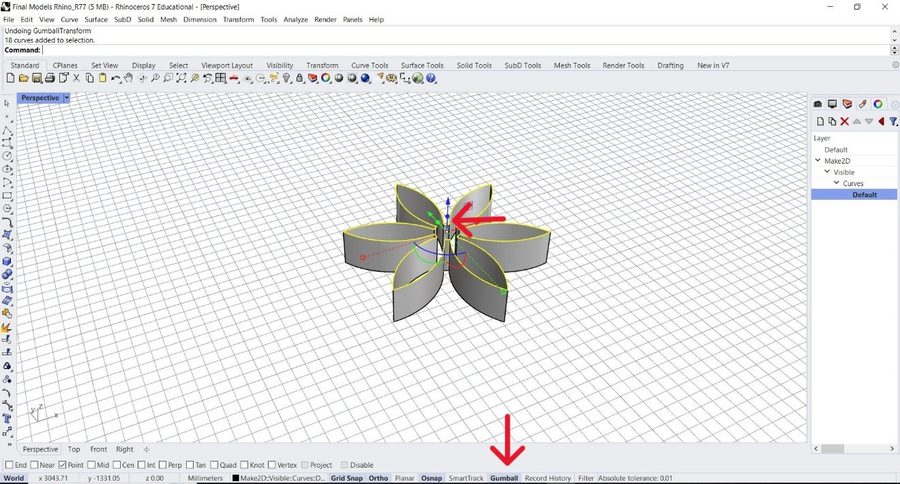This screenshot has height=484, width=900.
Task: Toggle Ortho in the status bar
Action: (x=378, y=478)
